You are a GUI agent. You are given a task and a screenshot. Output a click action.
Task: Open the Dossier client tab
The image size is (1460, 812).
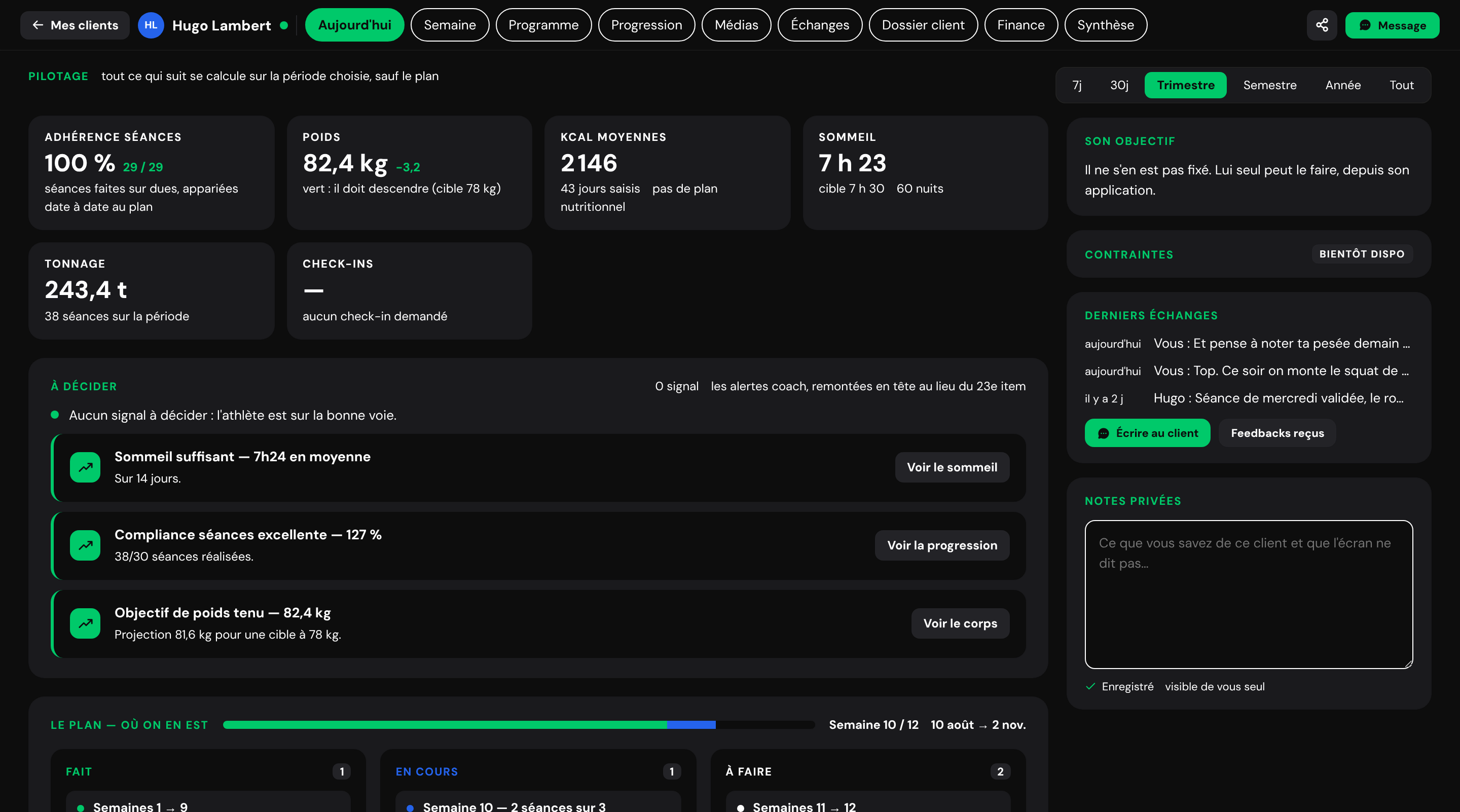point(923,25)
